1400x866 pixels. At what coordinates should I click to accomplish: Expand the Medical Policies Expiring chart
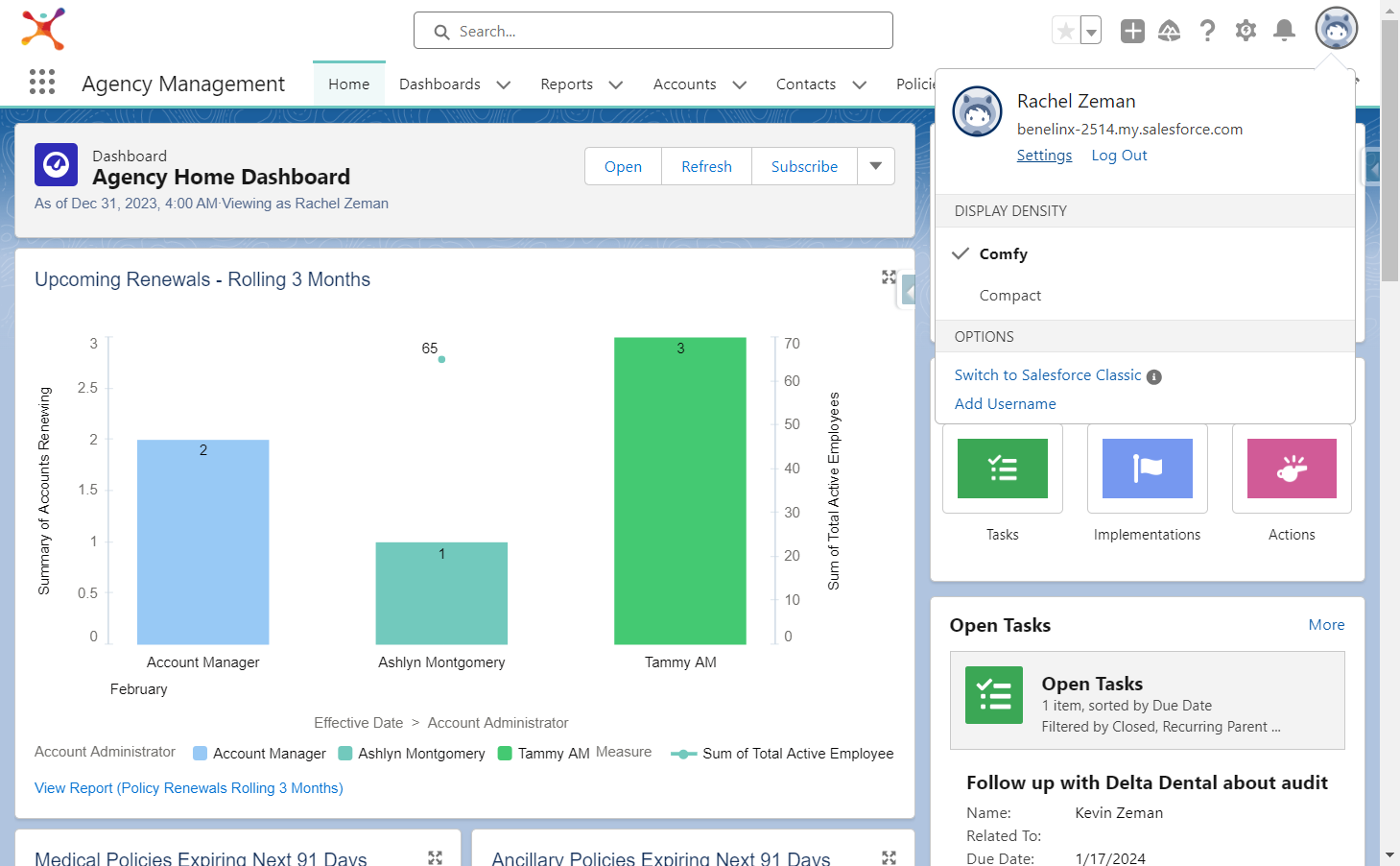click(x=435, y=857)
